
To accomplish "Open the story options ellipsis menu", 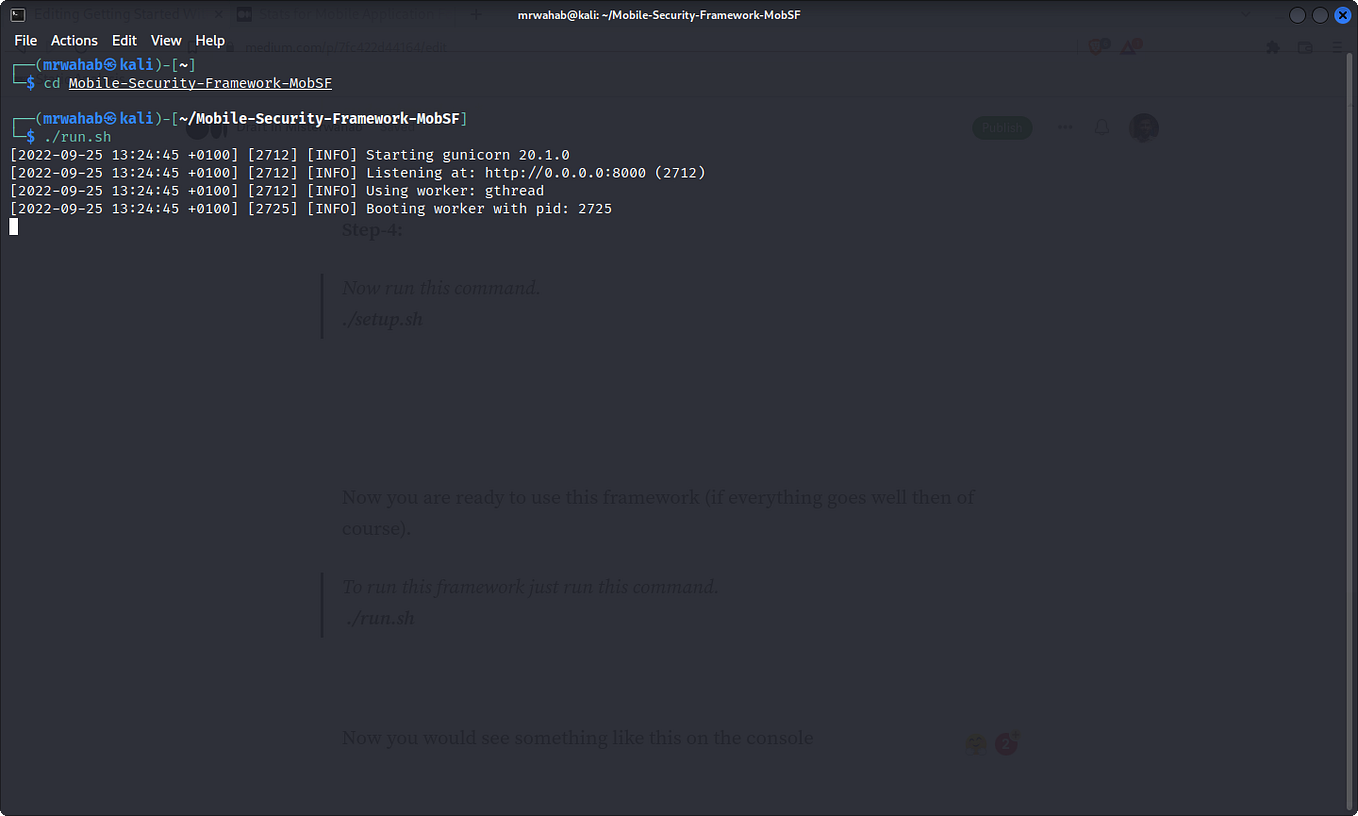I will 1064,127.
